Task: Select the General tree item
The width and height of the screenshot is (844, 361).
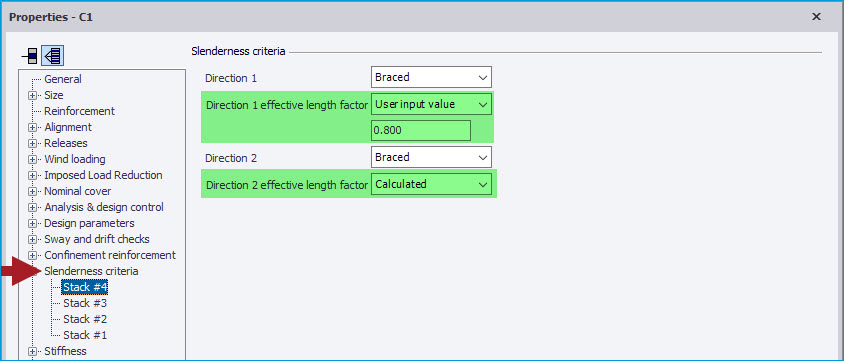Action: click(63, 79)
